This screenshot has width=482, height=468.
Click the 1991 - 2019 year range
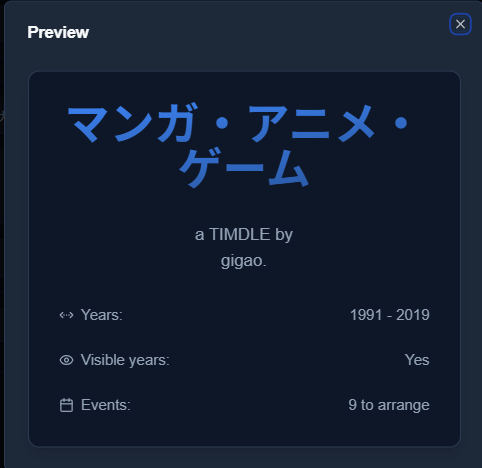[x=390, y=315]
